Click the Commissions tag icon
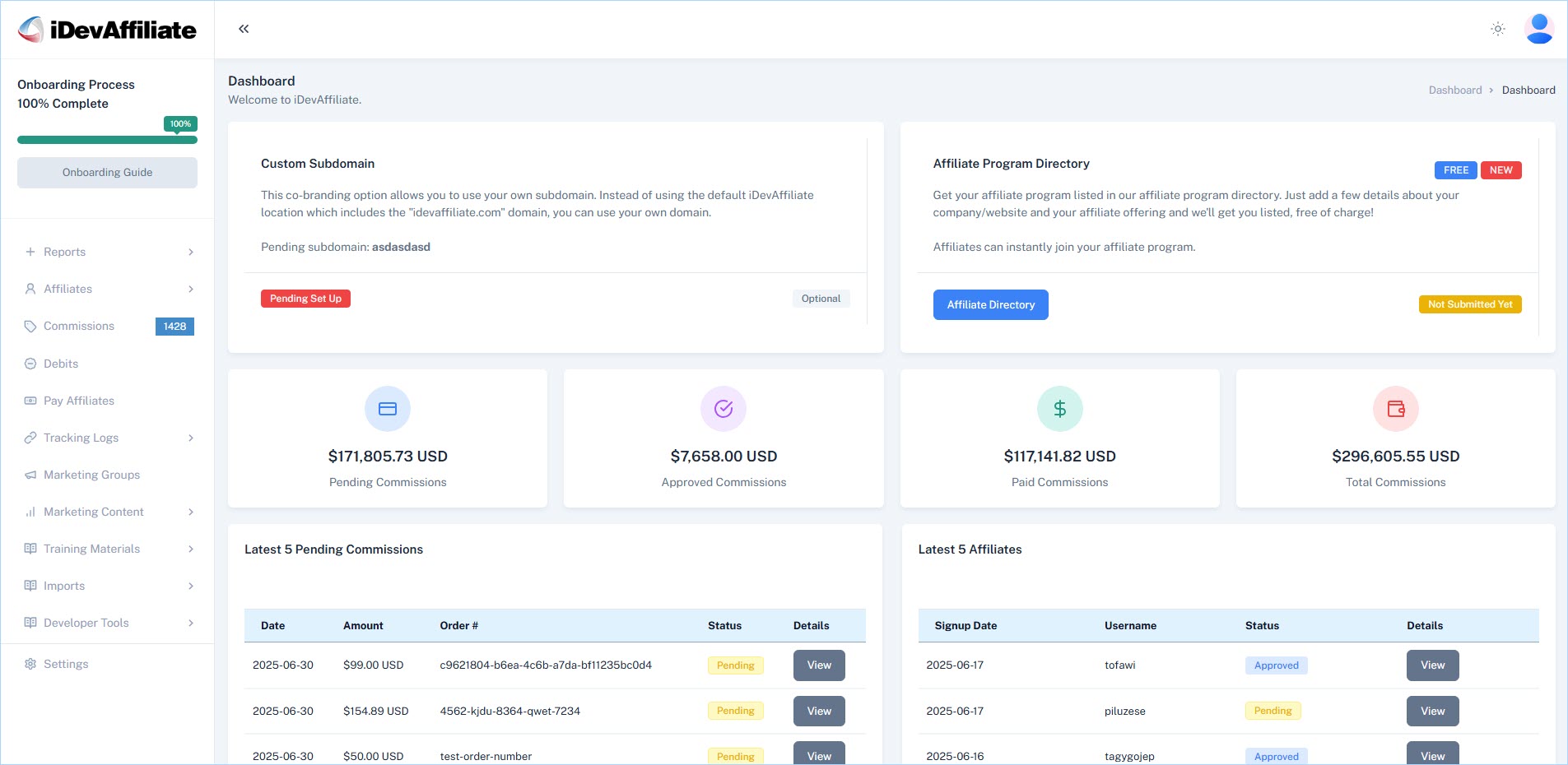The height and width of the screenshot is (765, 1568). (30, 326)
